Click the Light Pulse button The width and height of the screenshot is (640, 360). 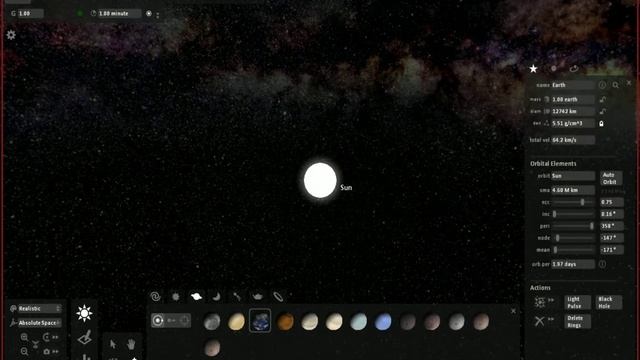pos(577,302)
